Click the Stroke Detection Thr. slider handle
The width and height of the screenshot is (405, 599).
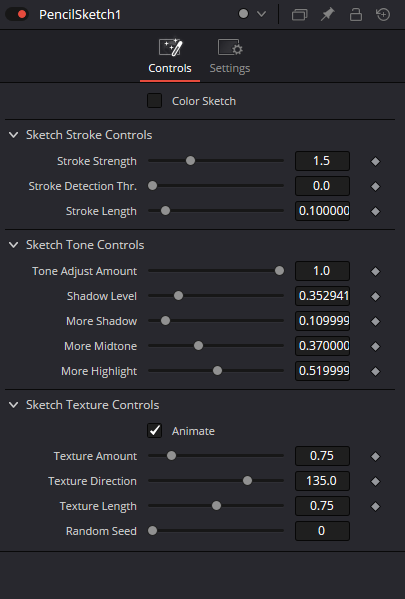pyautogui.click(x=152, y=186)
